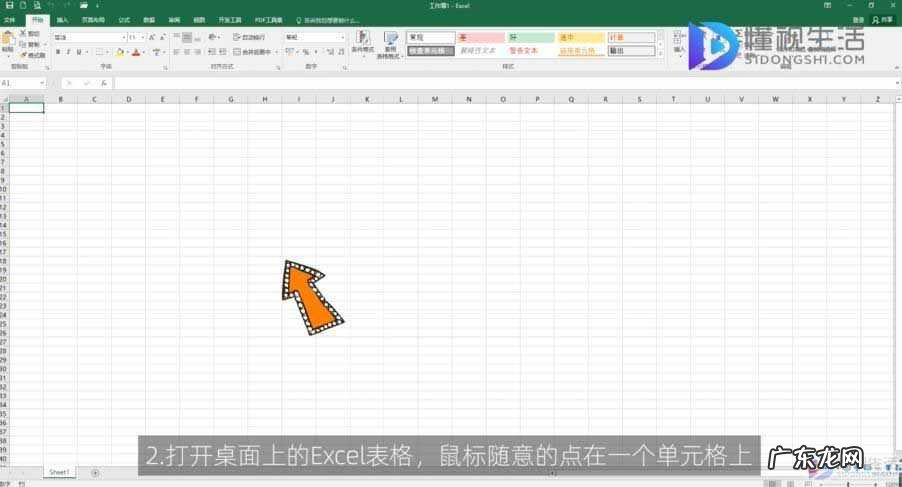Open the PDF工具集 tab
902x487 pixels.
[269, 20]
